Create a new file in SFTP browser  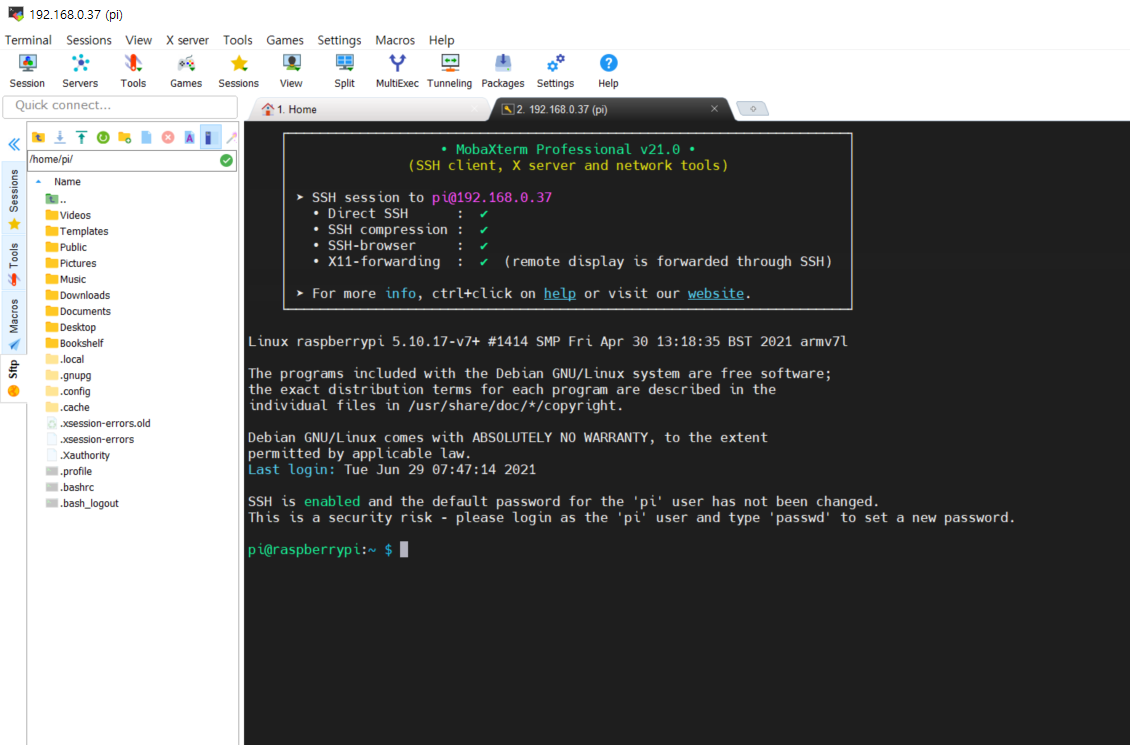click(146, 137)
